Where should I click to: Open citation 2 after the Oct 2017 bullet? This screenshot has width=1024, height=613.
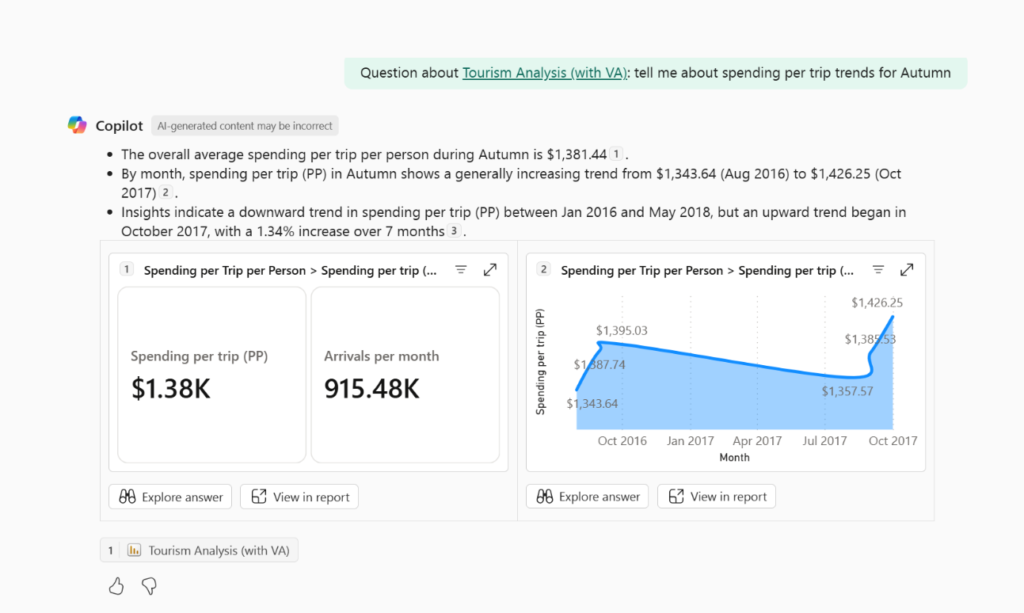coord(166,193)
